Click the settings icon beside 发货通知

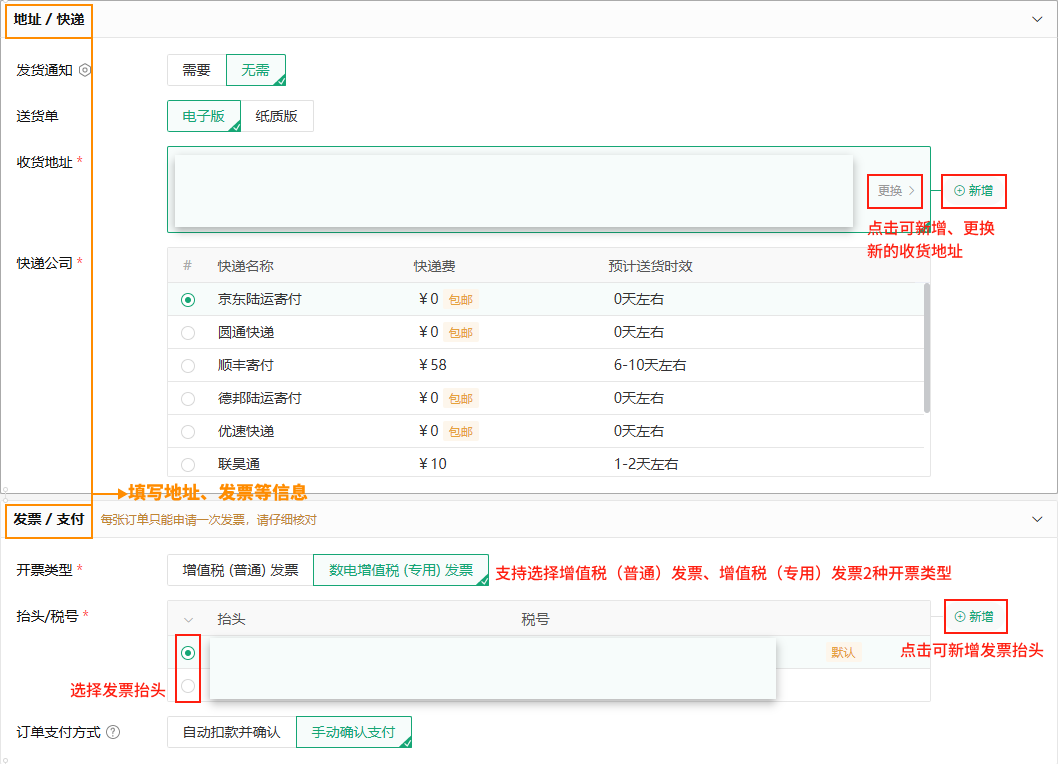point(85,70)
